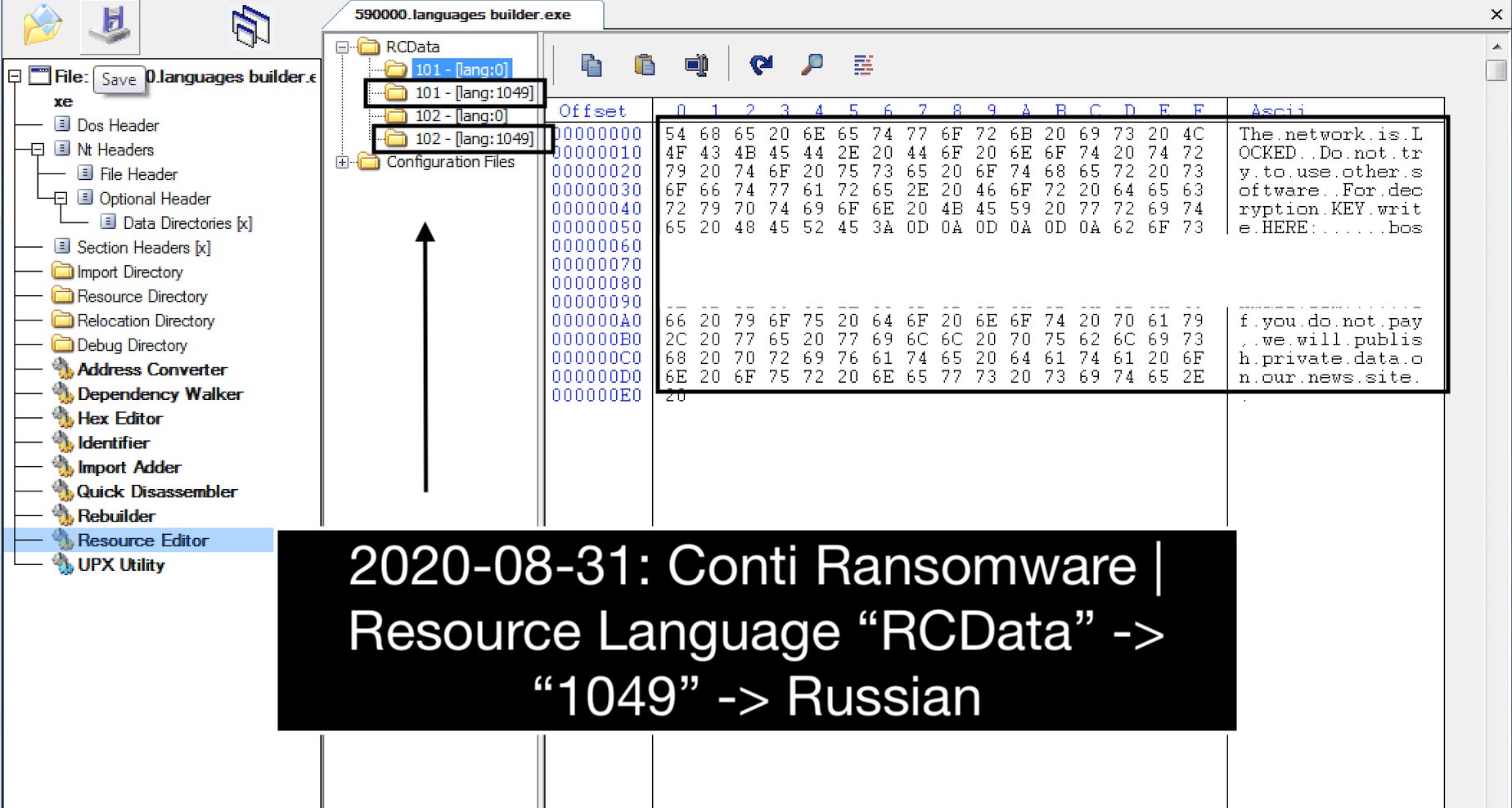Expand the Configuration Files resource folder
1512x808 pixels.
[343, 162]
